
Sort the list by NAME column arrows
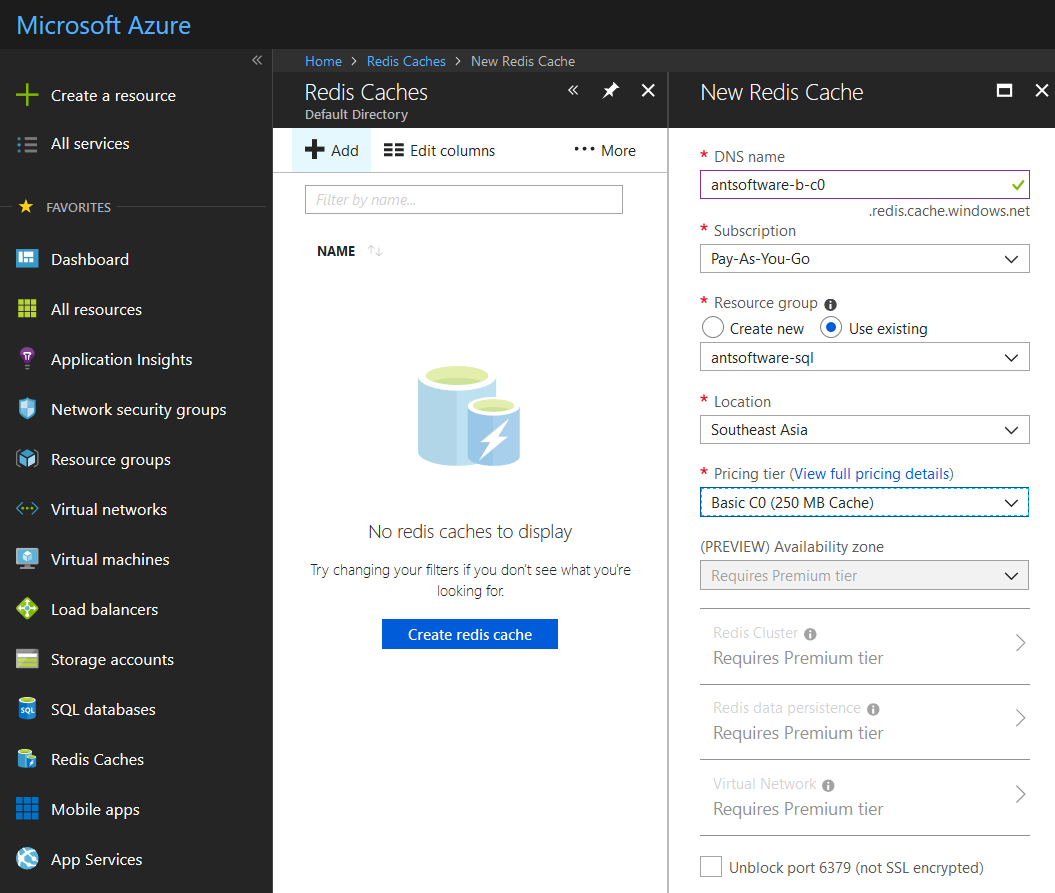coord(375,251)
